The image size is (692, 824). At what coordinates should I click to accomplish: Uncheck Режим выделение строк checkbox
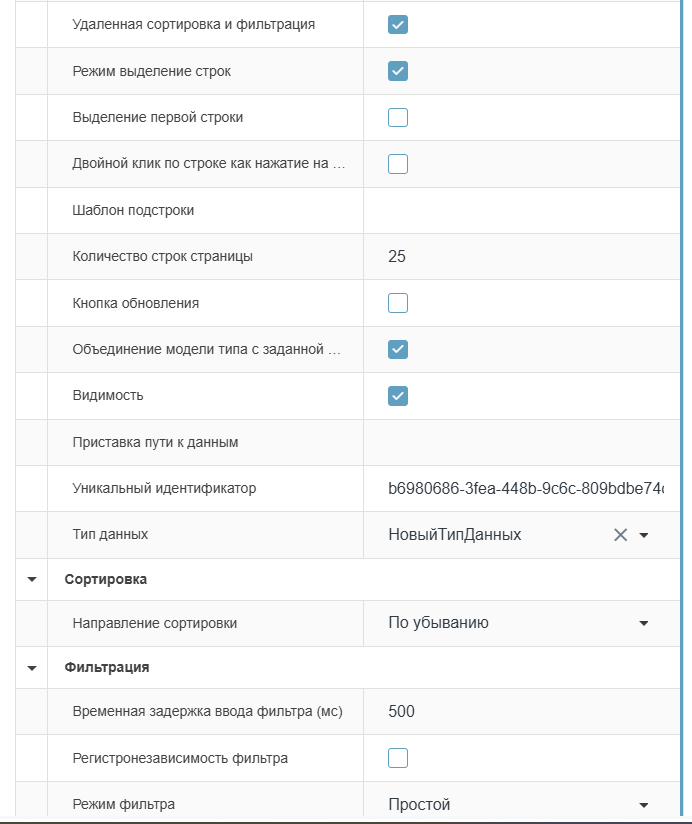tap(398, 71)
